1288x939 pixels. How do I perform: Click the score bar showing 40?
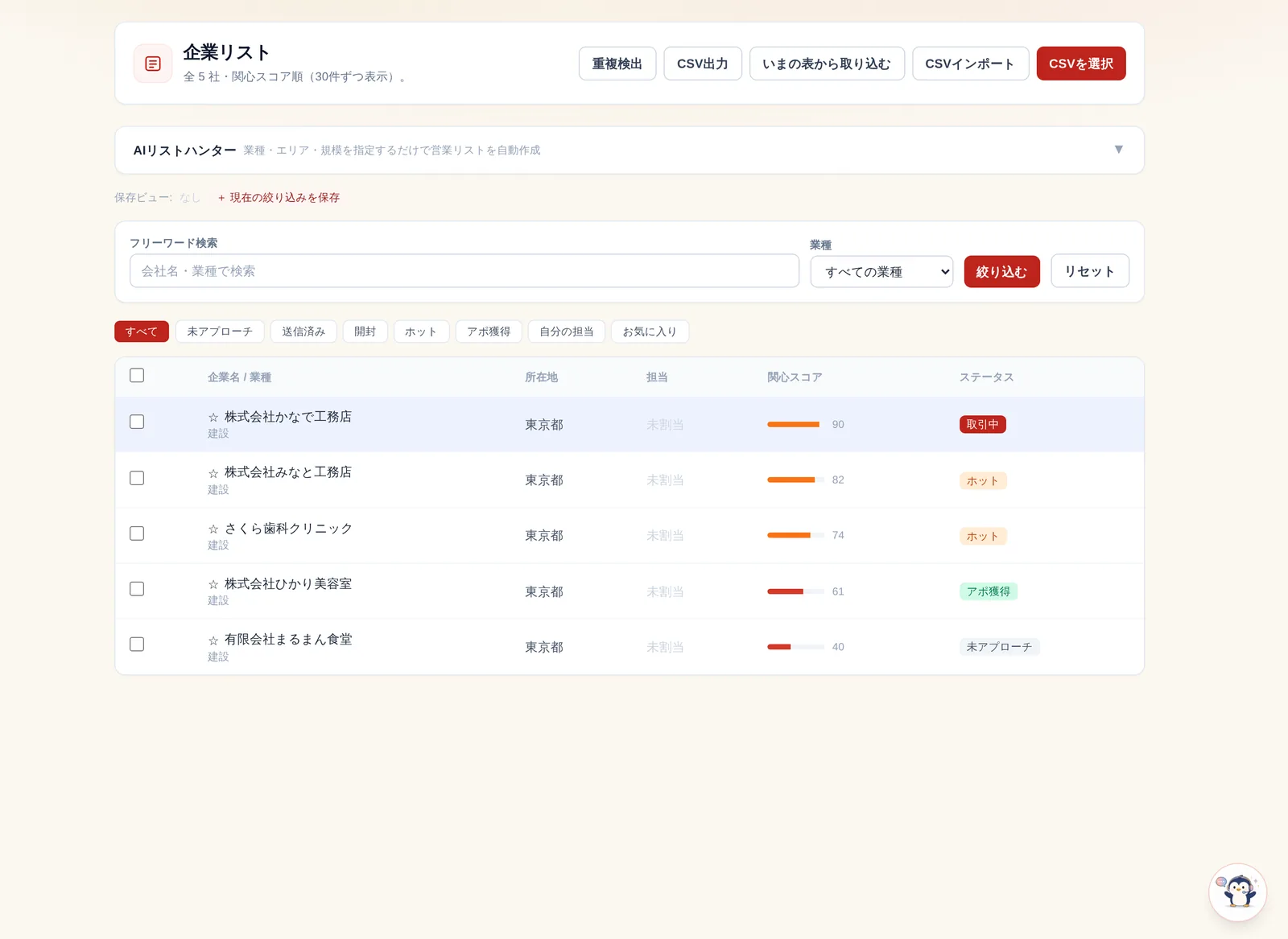[795, 647]
